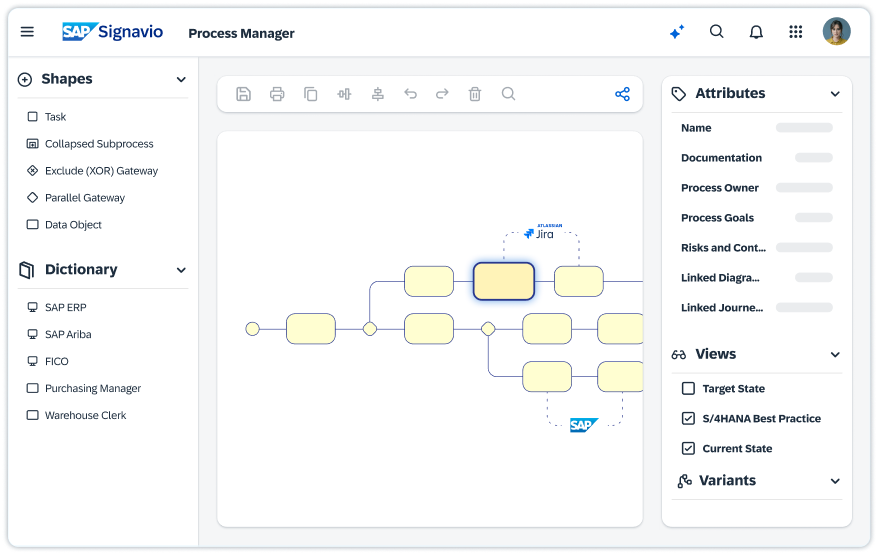Collapse the Shapes section

[x=181, y=80]
